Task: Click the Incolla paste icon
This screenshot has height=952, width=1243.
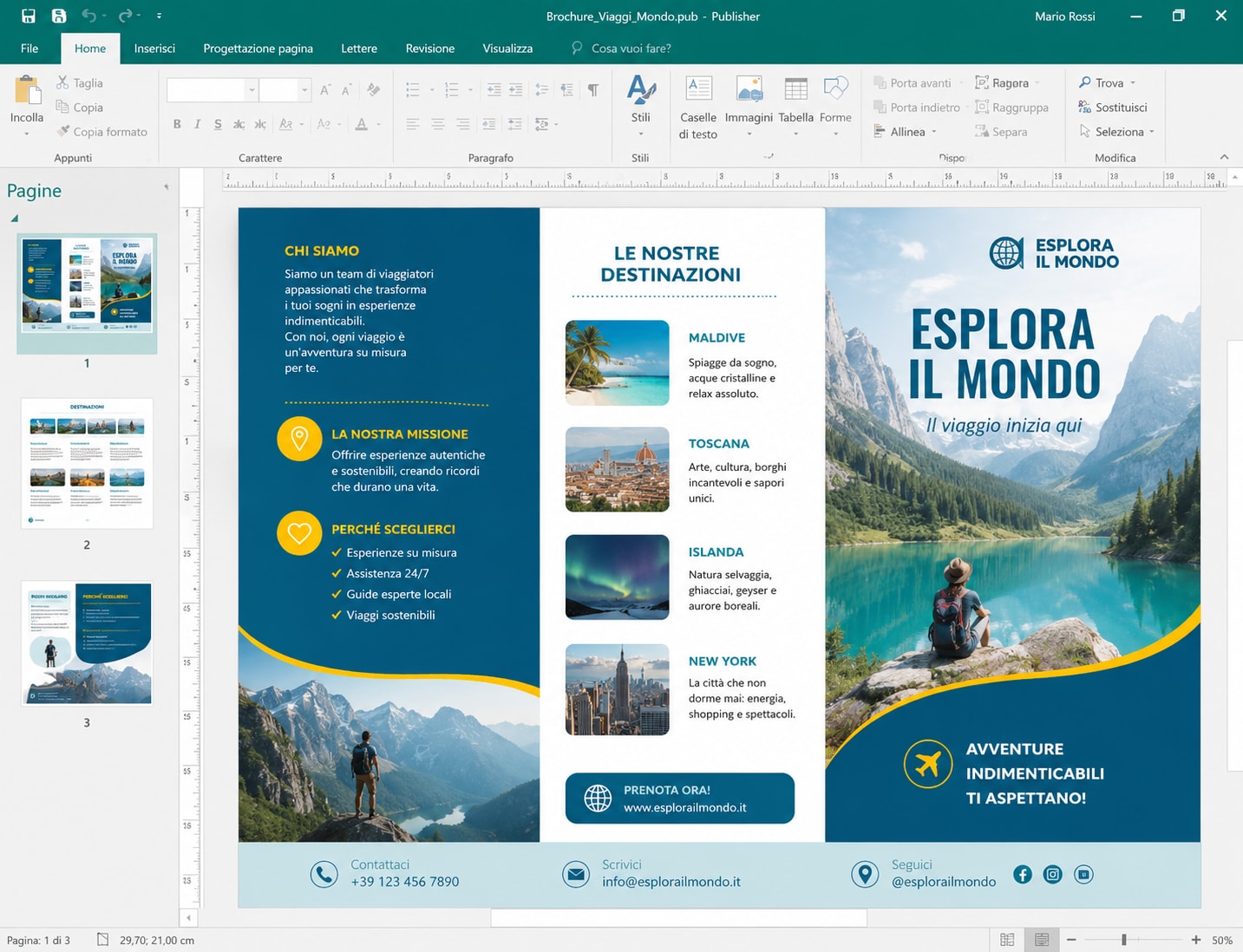Action: tap(27, 90)
